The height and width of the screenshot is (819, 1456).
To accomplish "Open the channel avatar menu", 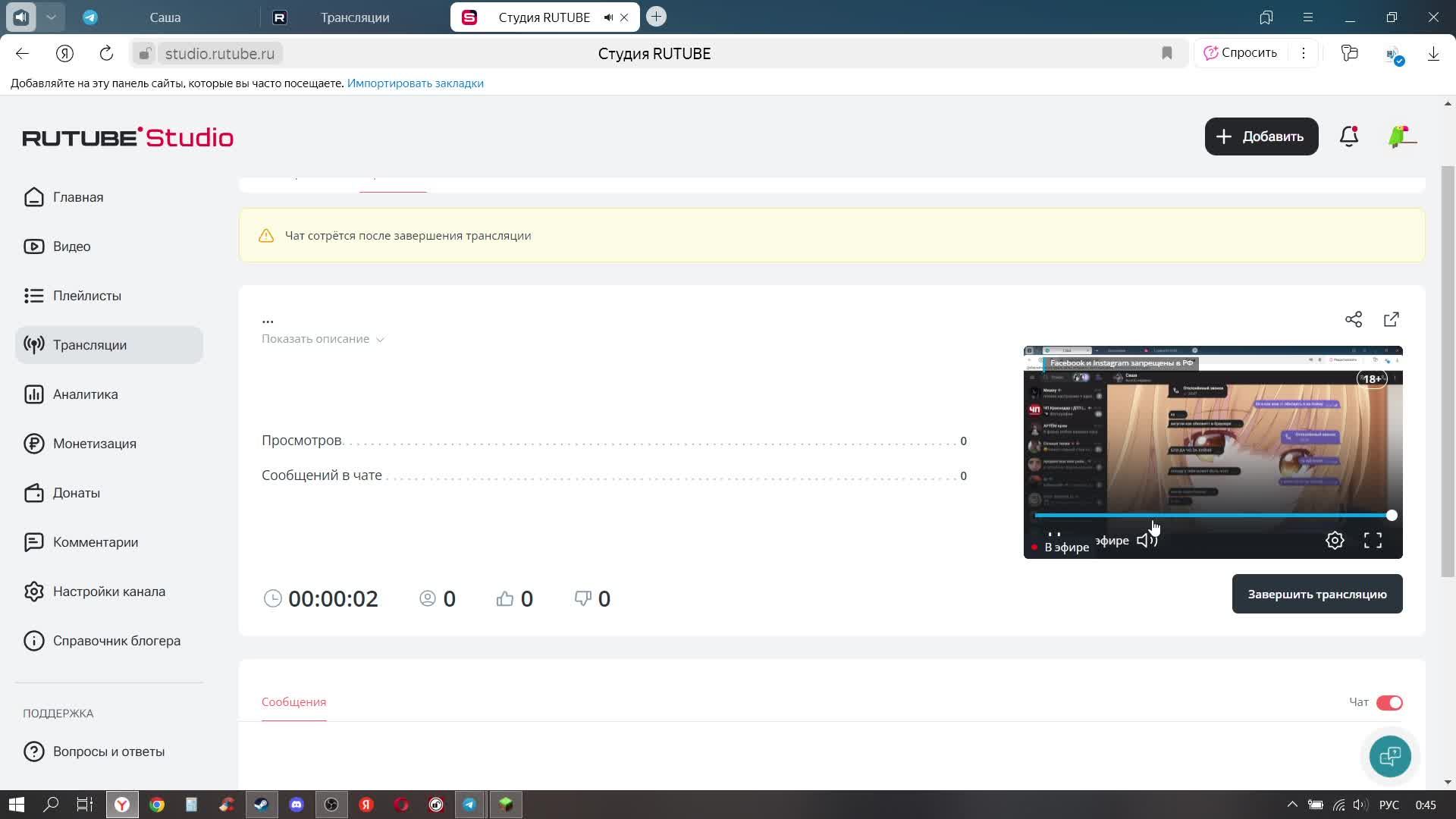I will (x=1402, y=136).
